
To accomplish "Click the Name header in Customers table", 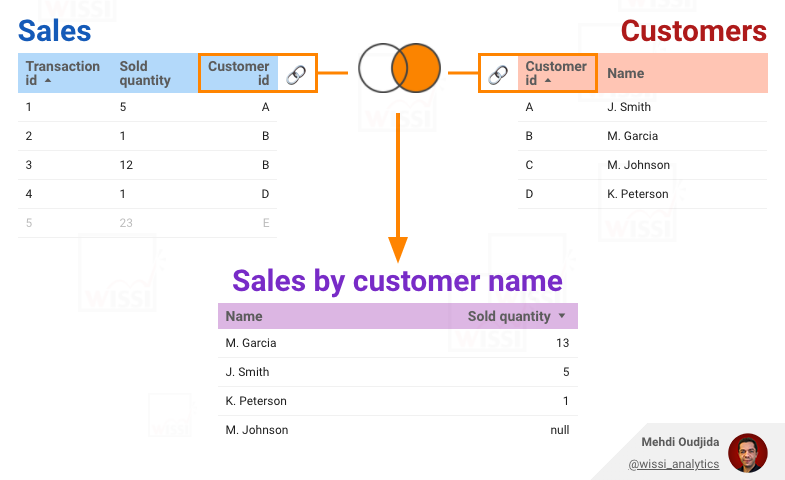I will click(x=625, y=73).
